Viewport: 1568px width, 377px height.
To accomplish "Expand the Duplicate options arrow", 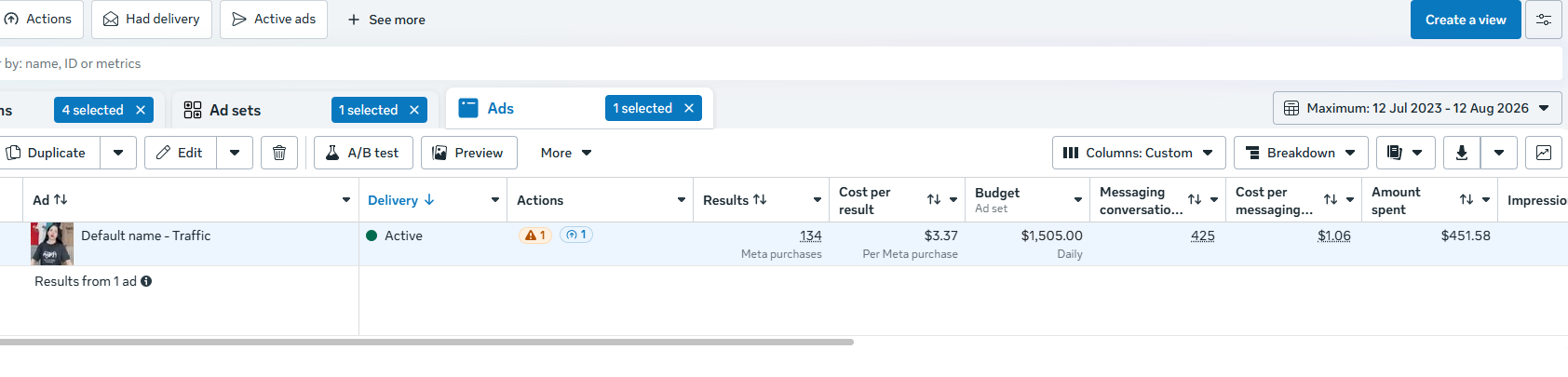I will (x=118, y=153).
